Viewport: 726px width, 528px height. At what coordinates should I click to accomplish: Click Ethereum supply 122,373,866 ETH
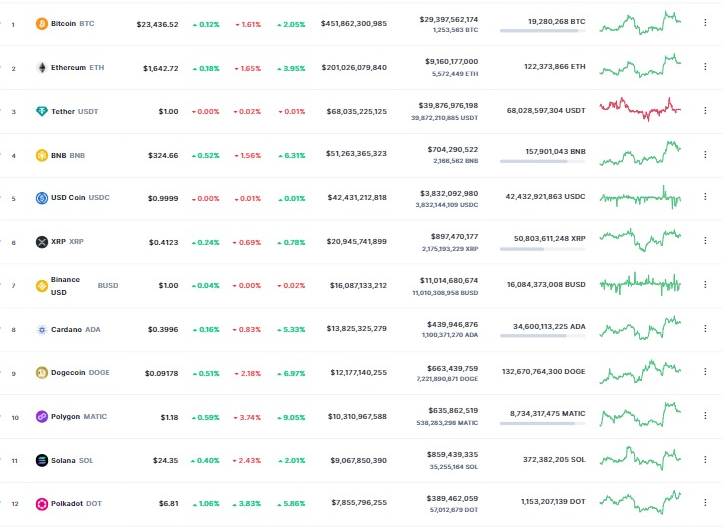(555, 67)
